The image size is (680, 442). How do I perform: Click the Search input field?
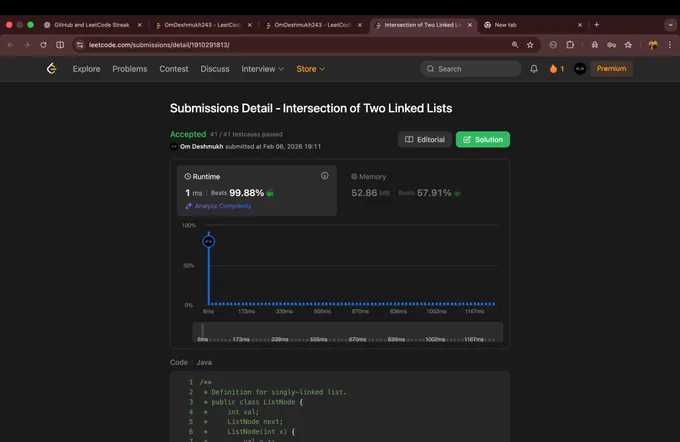[x=471, y=69]
